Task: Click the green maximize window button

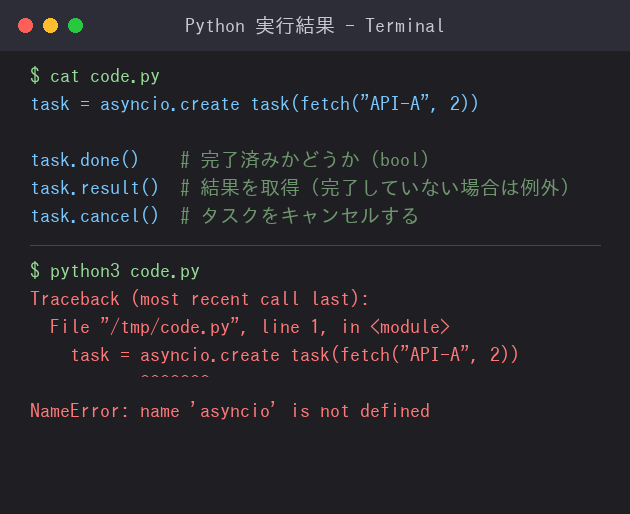Action: [x=76, y=26]
